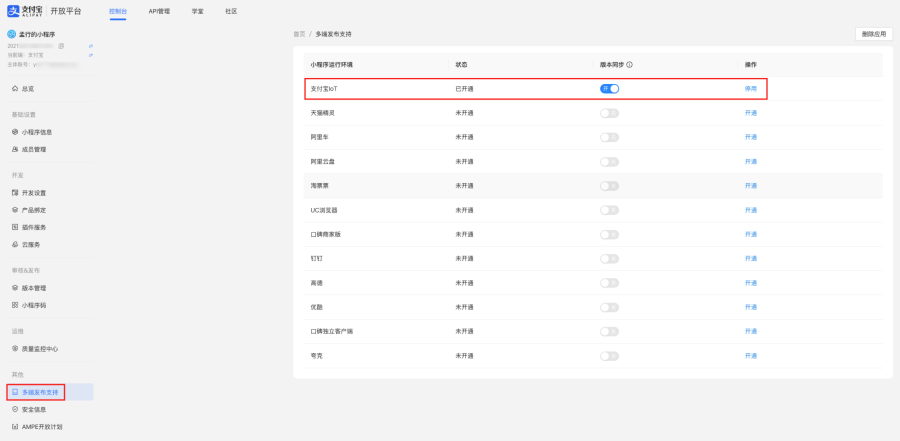Screen dimensions: 900x441
Task: Open the 社区 tab
Action: coord(231,11)
